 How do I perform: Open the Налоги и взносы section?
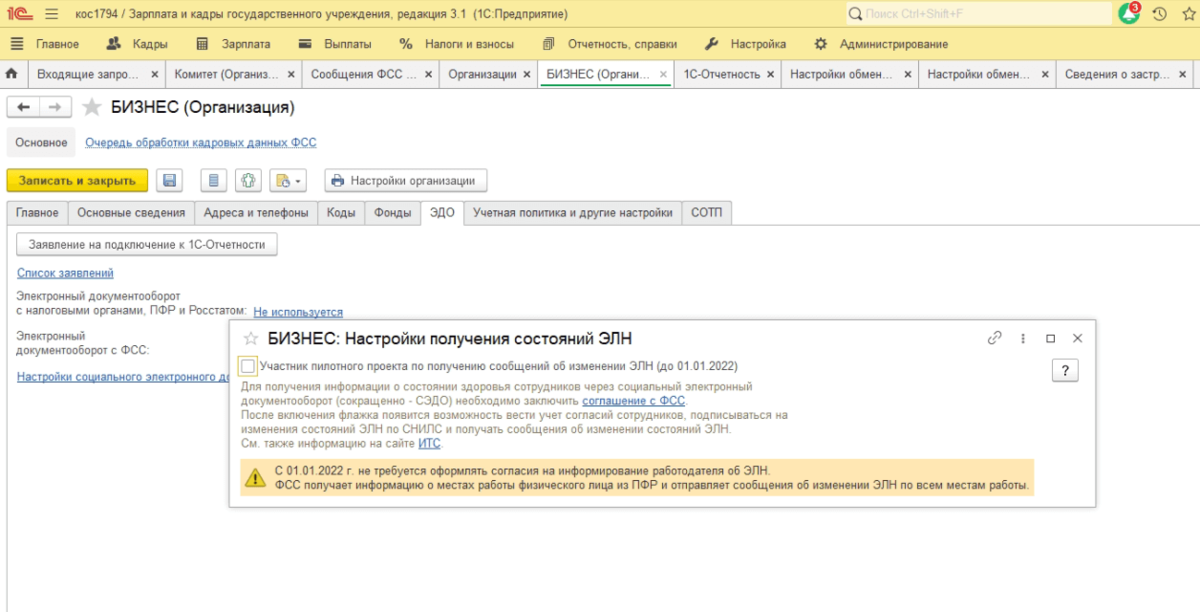tap(456, 44)
